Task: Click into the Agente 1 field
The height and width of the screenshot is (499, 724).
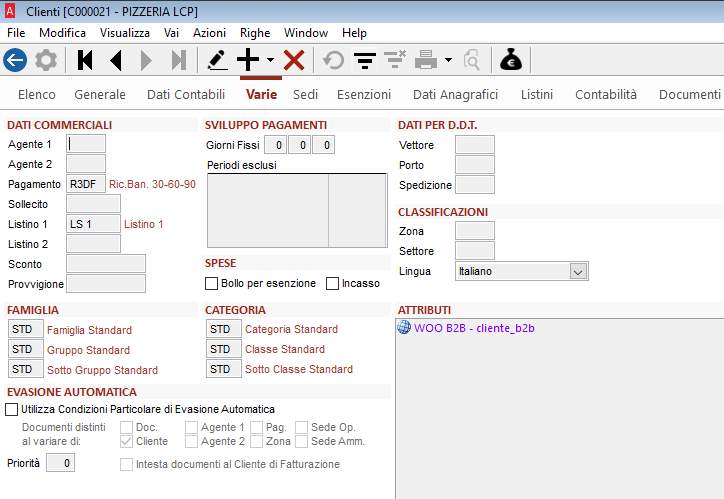Action: point(86,143)
